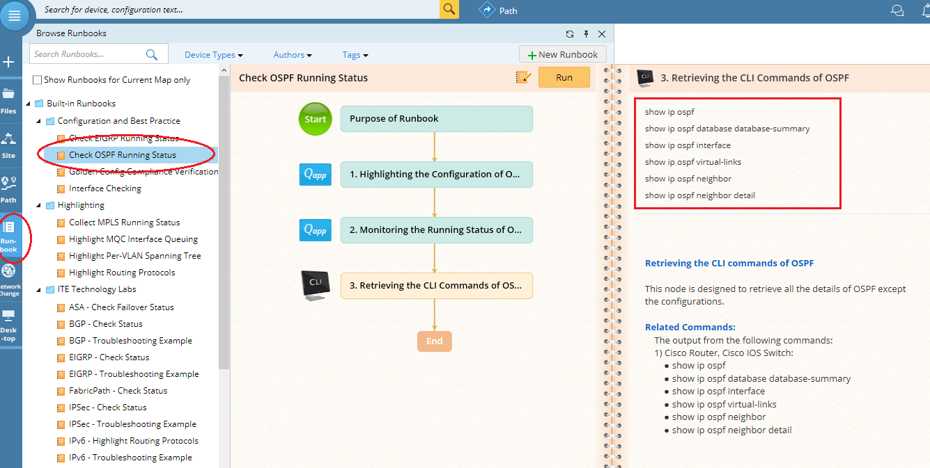Close the Browse Runbooks panel
Image resolution: width=930 pixels, height=468 pixels.
[x=601, y=34]
